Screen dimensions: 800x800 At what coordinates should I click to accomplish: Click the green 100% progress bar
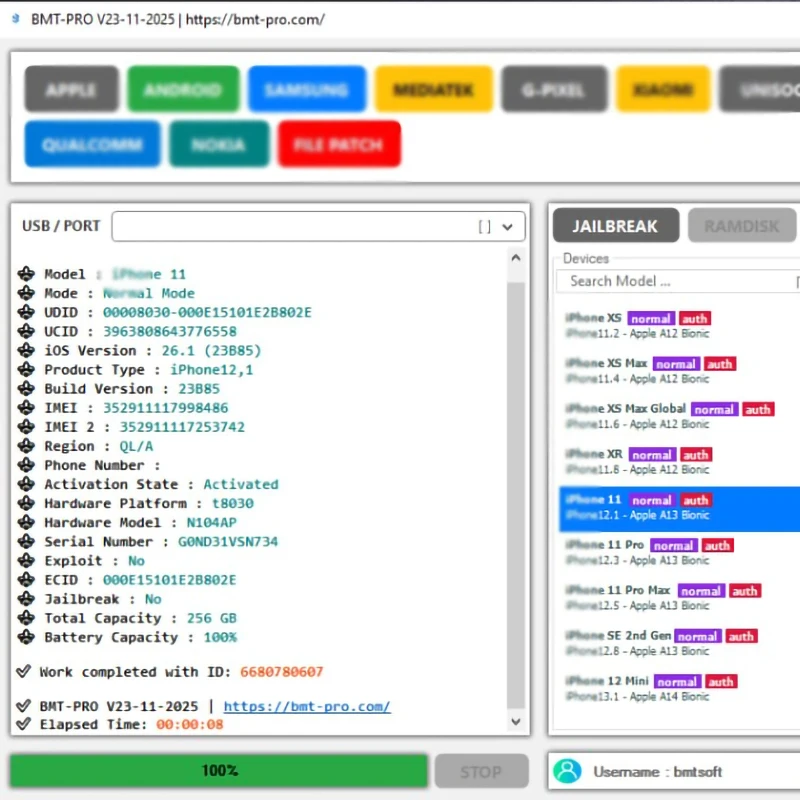click(219, 771)
